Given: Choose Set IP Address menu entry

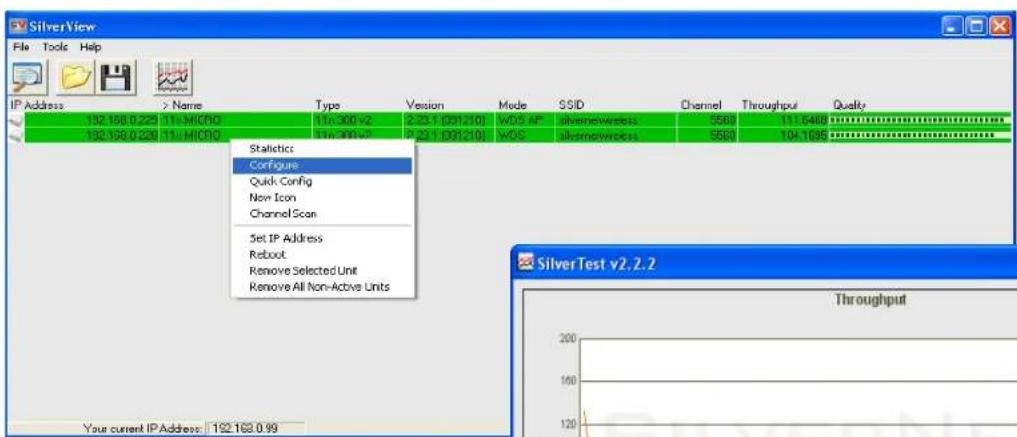Looking at the screenshot, I should coord(322,238).
